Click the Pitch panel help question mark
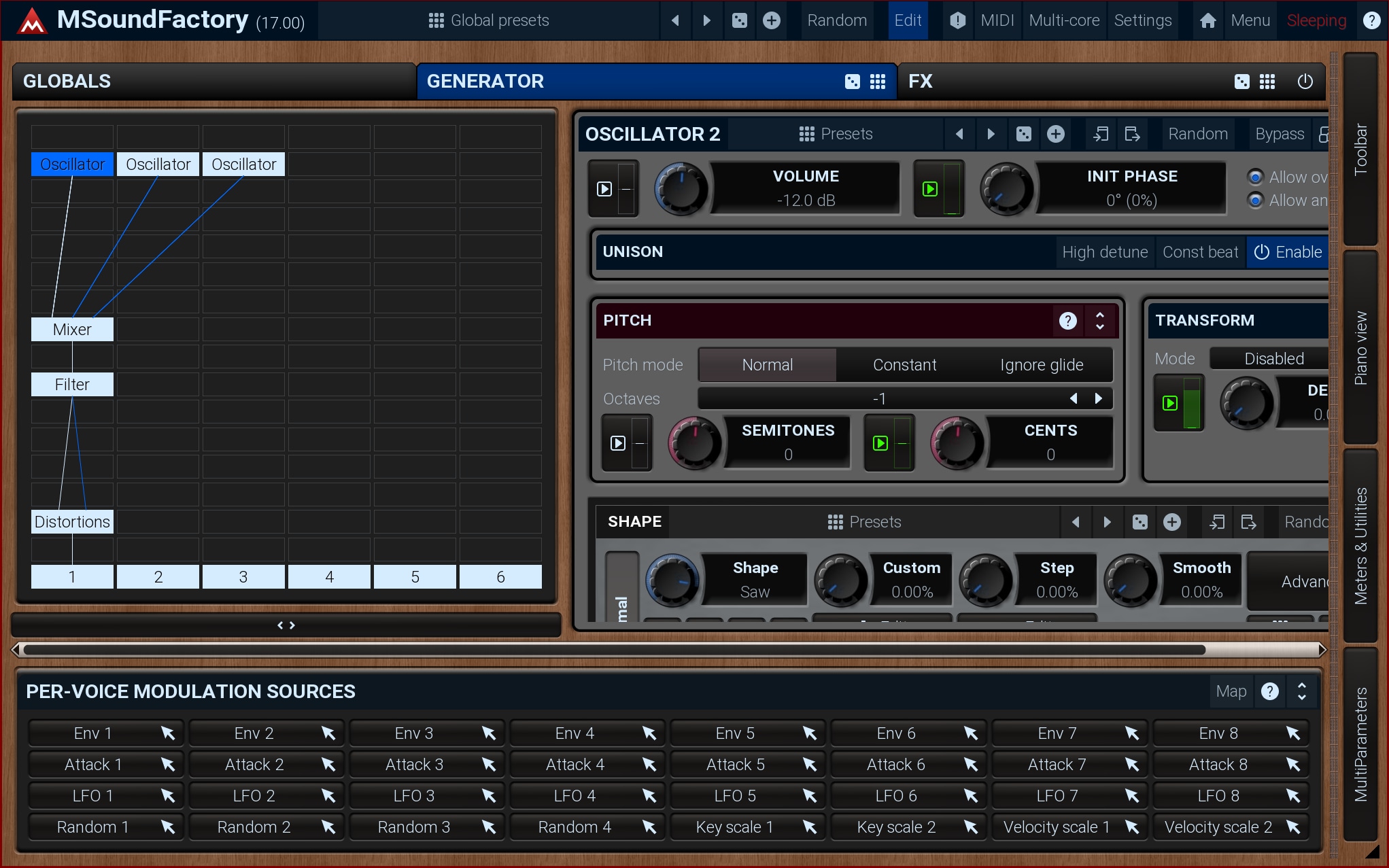 1068,321
